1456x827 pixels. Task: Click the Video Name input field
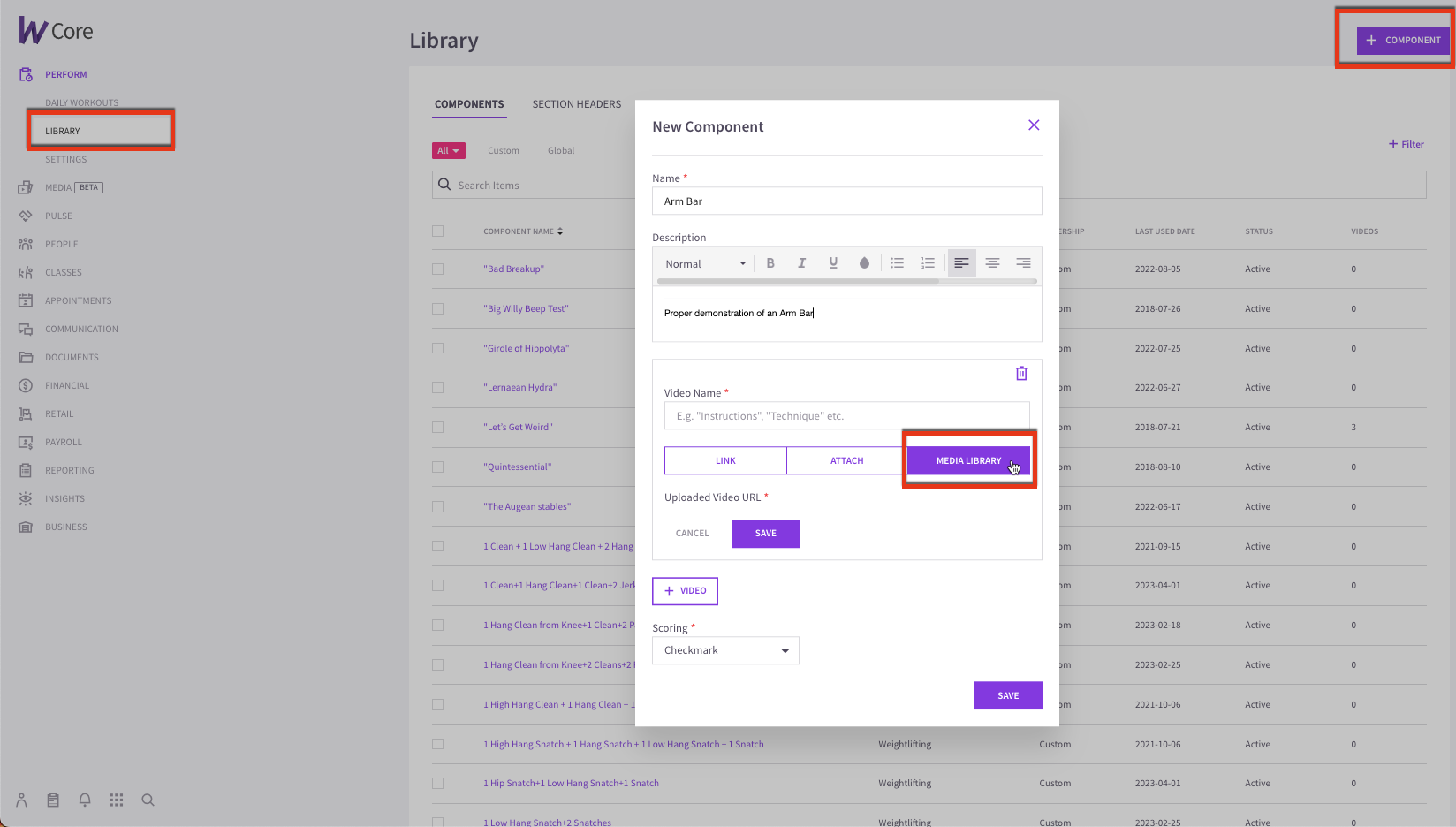point(846,415)
